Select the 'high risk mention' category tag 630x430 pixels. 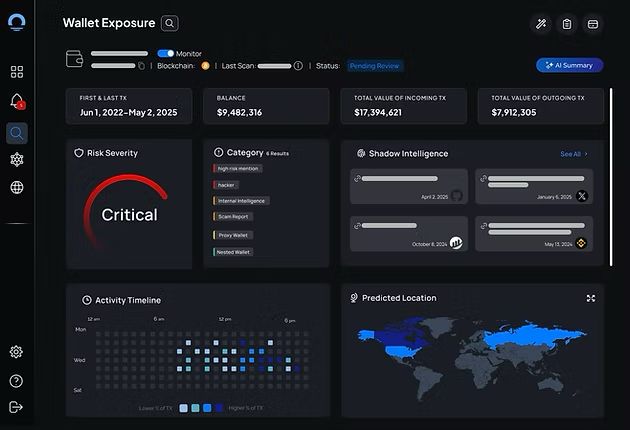click(x=240, y=168)
